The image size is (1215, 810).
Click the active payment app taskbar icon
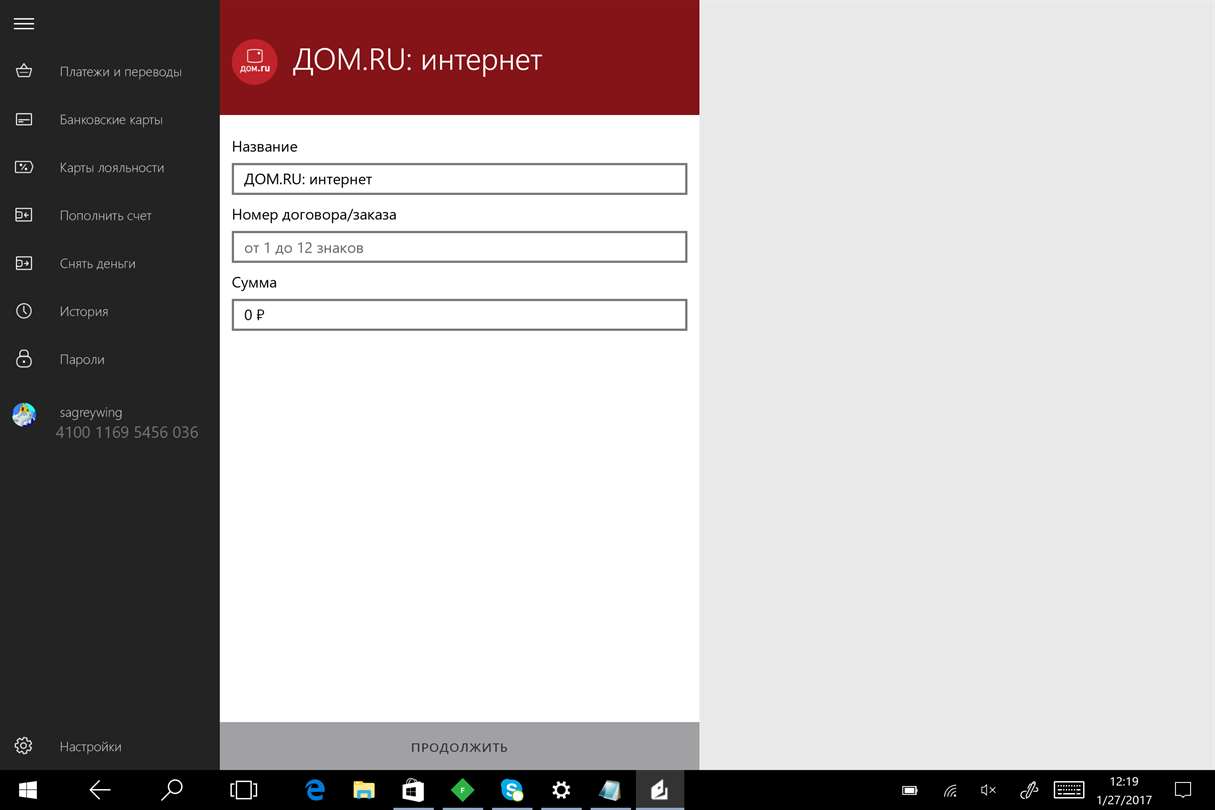[x=659, y=790]
